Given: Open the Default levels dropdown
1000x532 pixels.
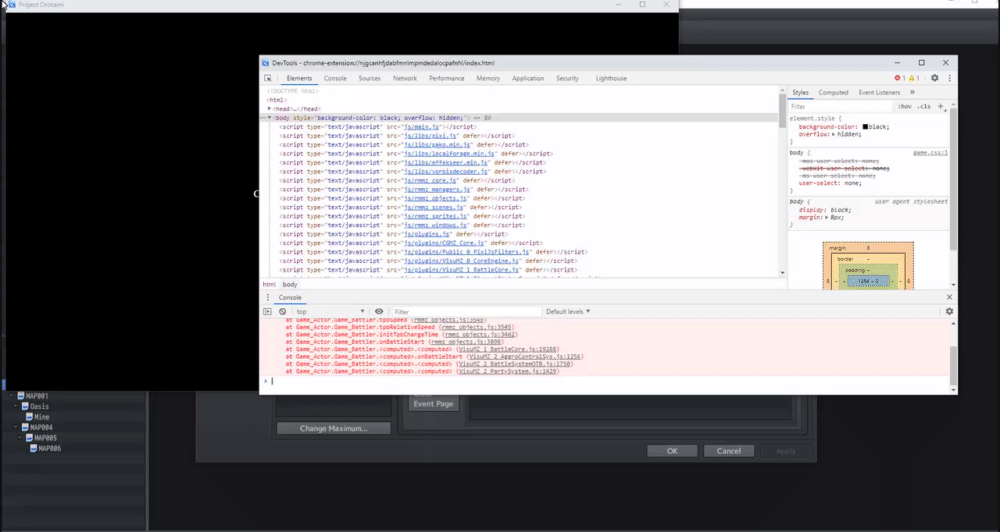Looking at the screenshot, I should [568, 311].
